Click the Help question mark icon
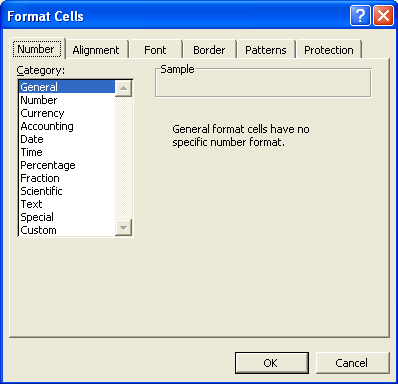The width and height of the screenshot is (398, 384). coord(360,16)
